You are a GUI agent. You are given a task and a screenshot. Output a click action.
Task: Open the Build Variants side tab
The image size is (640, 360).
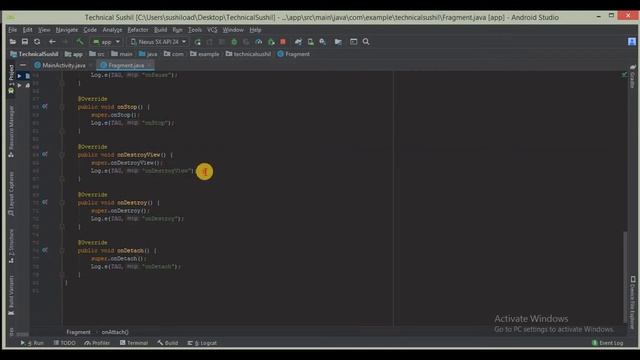pyautogui.click(x=11, y=296)
